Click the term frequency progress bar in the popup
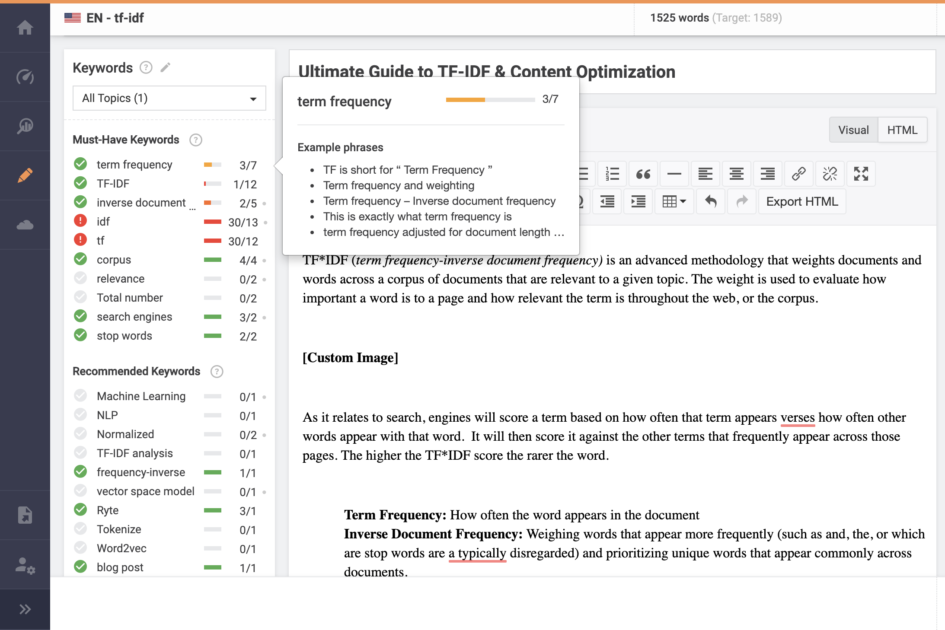Image resolution: width=945 pixels, height=630 pixels. (488, 101)
